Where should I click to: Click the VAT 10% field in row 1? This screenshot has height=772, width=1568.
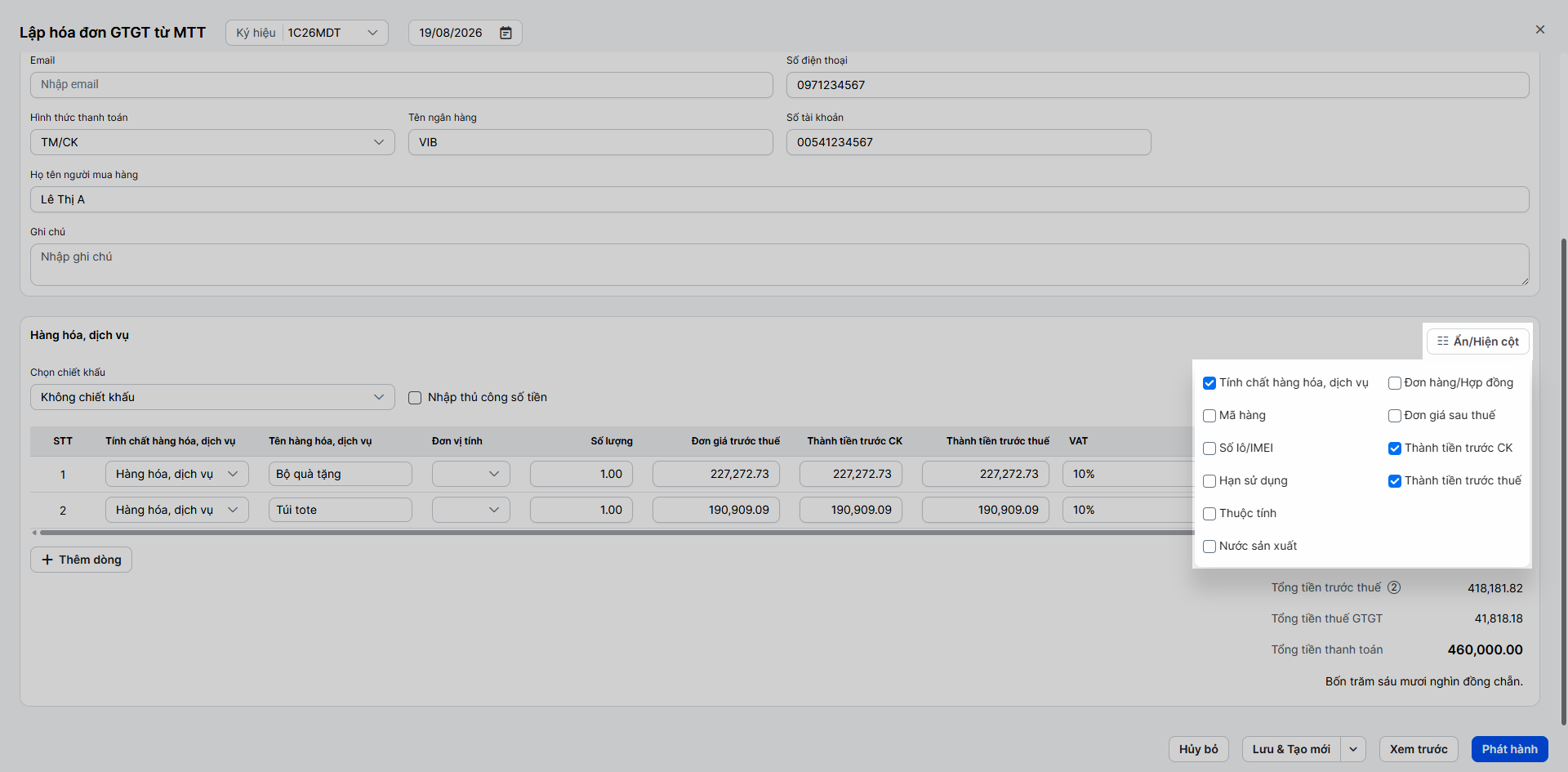[x=1127, y=474]
